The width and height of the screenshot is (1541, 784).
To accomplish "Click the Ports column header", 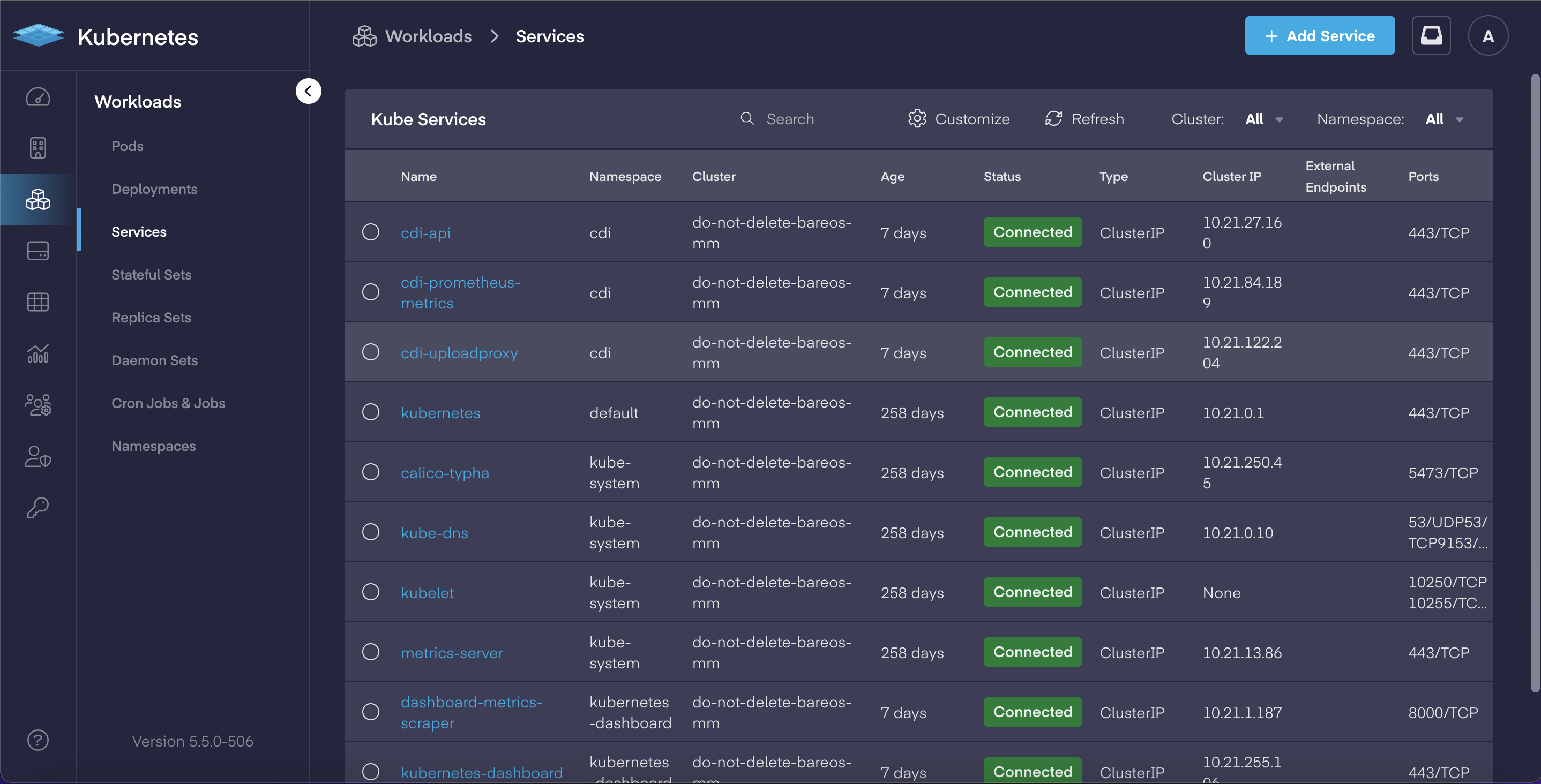I will coord(1423,176).
